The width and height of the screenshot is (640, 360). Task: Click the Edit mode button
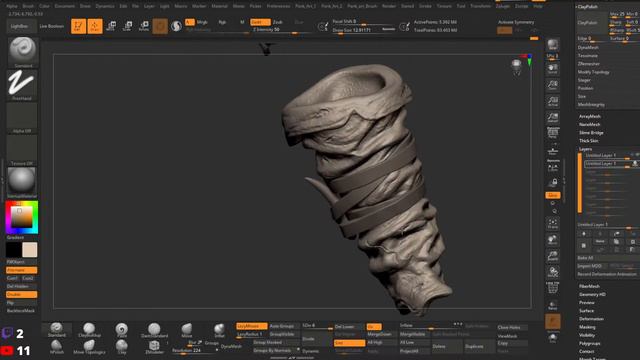pyautogui.click(x=78, y=26)
